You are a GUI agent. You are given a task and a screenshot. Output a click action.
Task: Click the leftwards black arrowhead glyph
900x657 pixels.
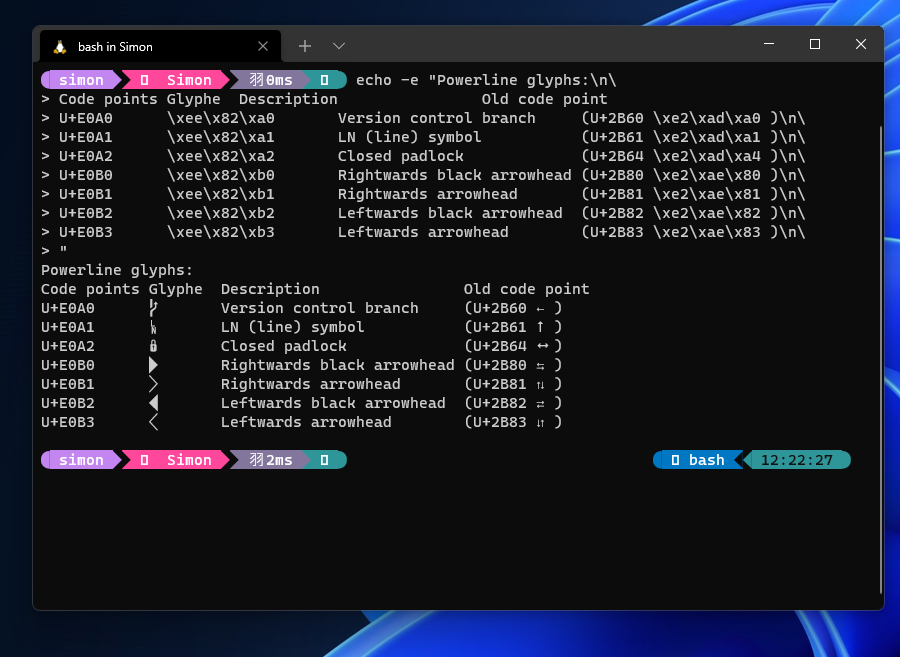[152, 403]
